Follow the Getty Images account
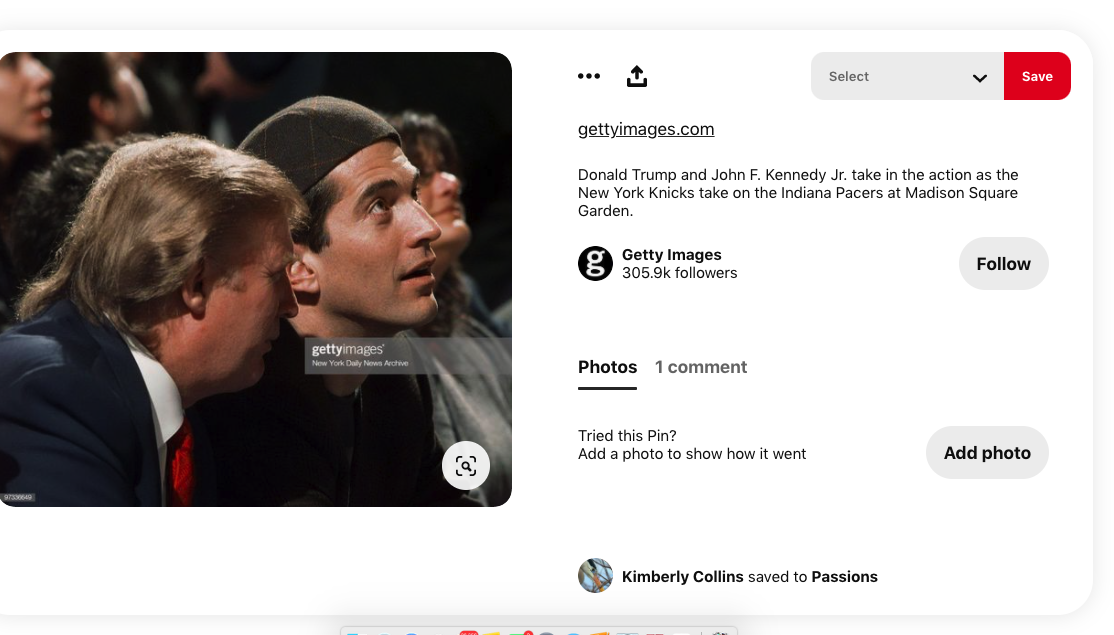 [x=1003, y=264]
